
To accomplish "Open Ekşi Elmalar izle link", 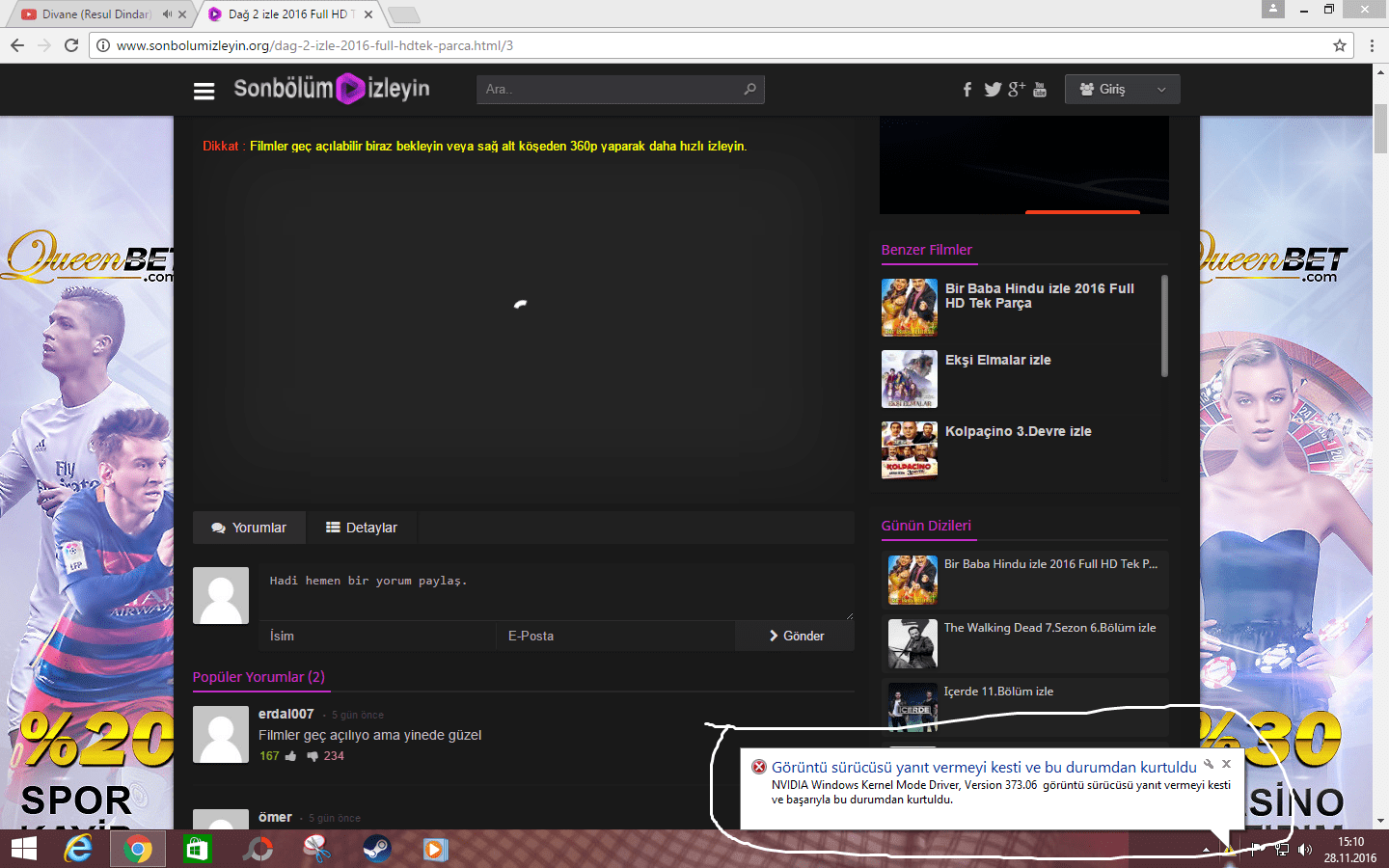I will pyautogui.click(x=998, y=360).
